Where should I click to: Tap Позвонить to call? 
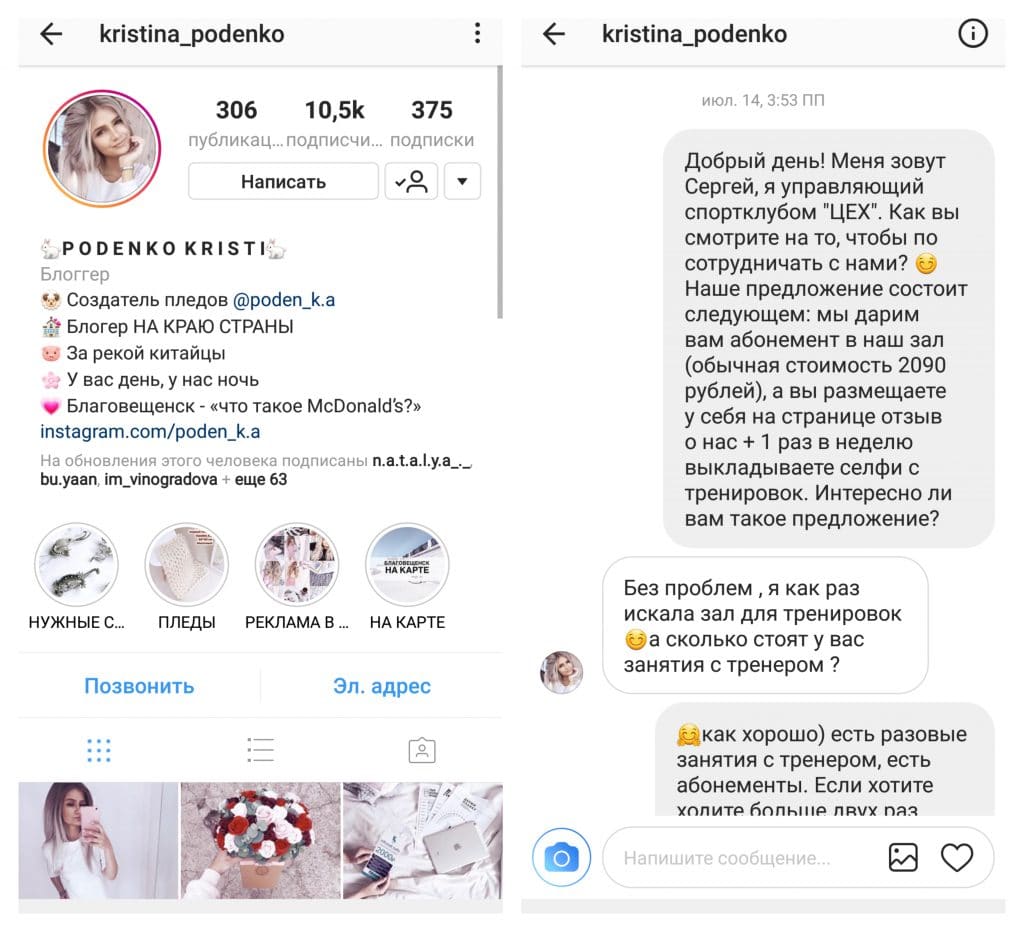139,686
